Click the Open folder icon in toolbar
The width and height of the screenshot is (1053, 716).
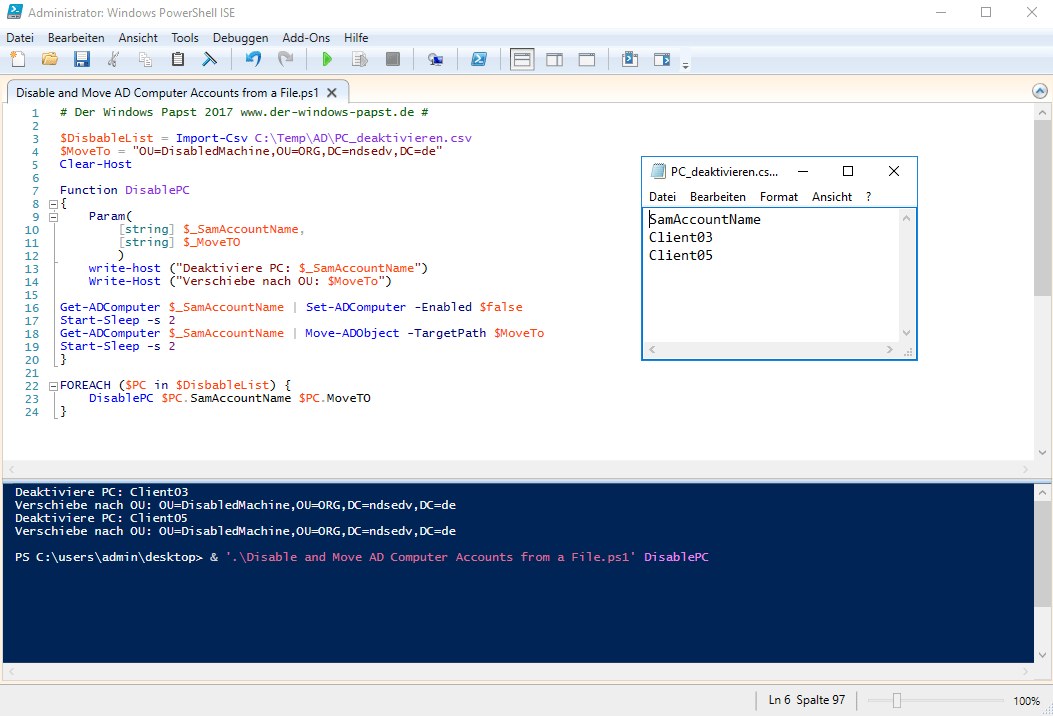pos(49,60)
